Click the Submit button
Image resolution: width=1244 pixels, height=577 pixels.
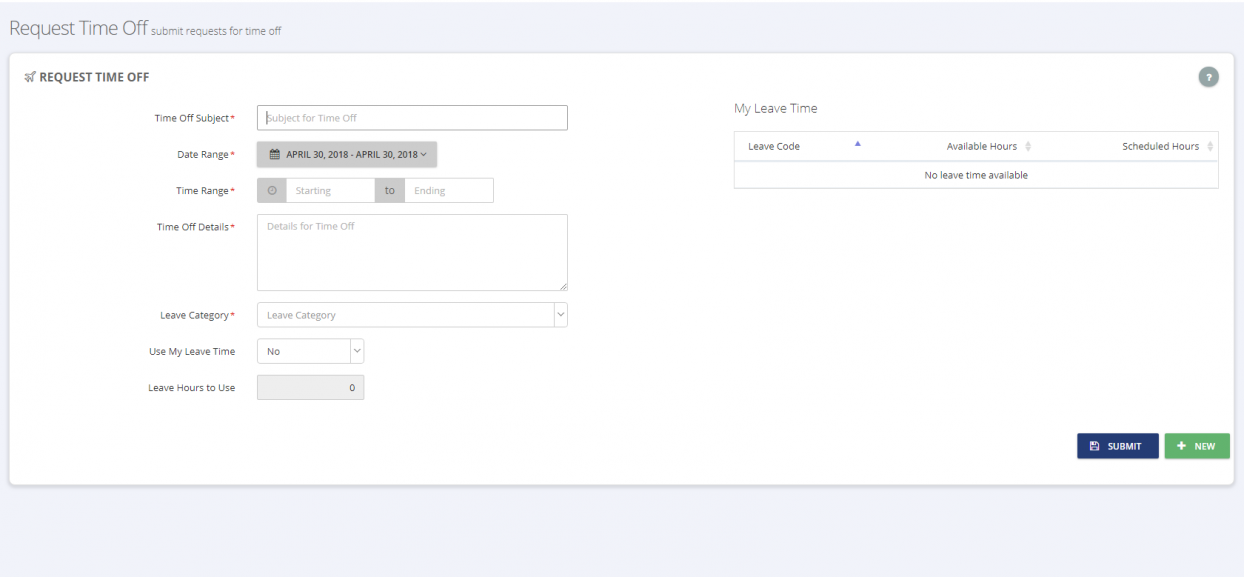(x=1118, y=446)
